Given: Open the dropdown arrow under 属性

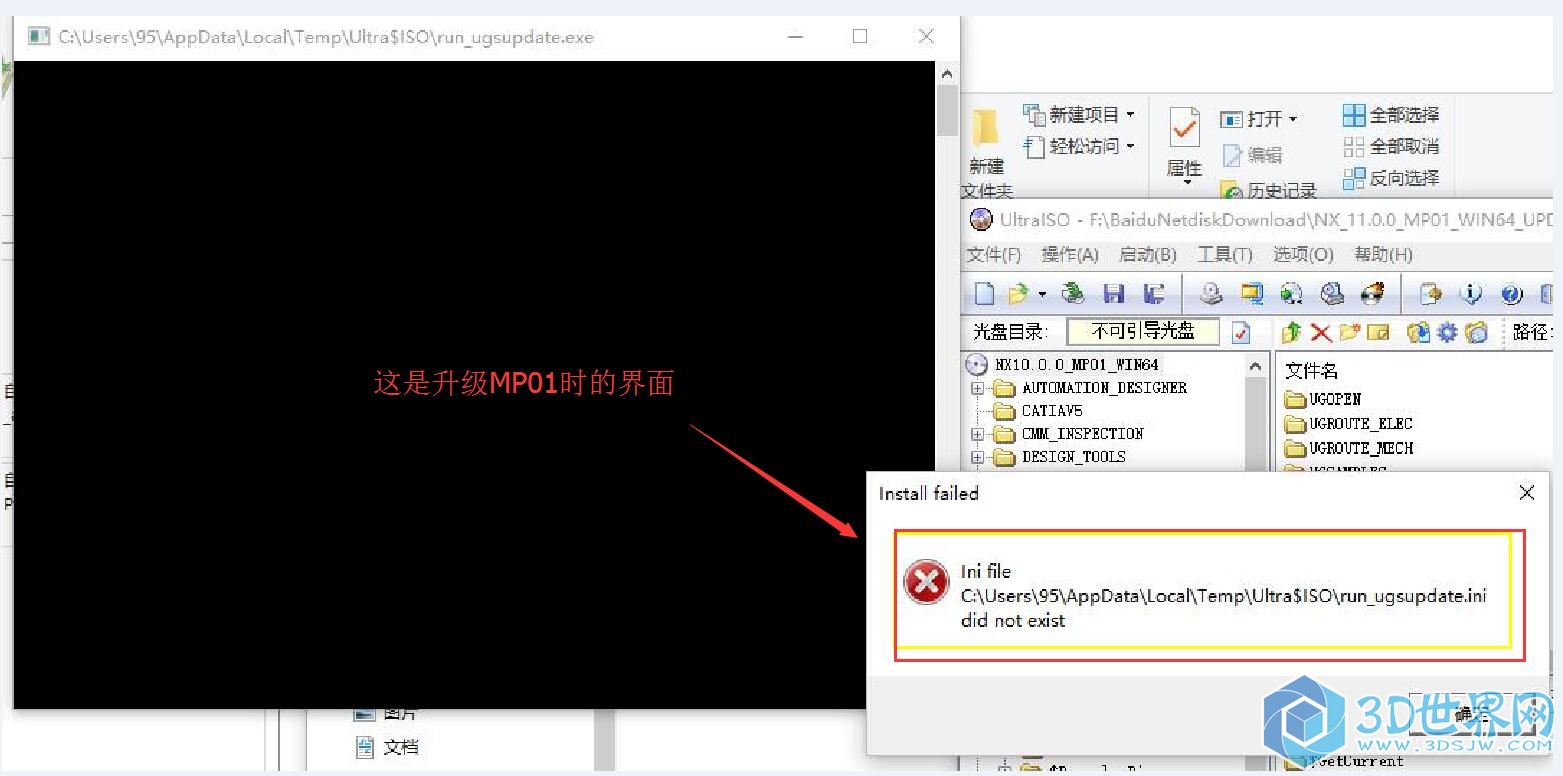Looking at the screenshot, I should tap(1186, 182).
